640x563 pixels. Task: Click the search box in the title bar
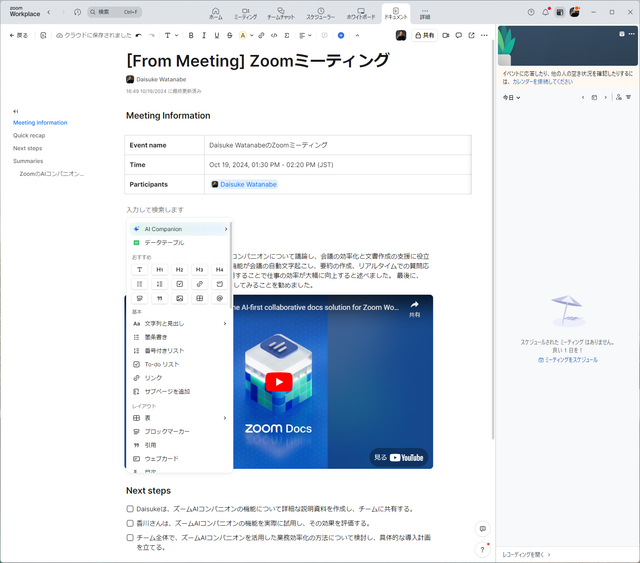click(114, 12)
